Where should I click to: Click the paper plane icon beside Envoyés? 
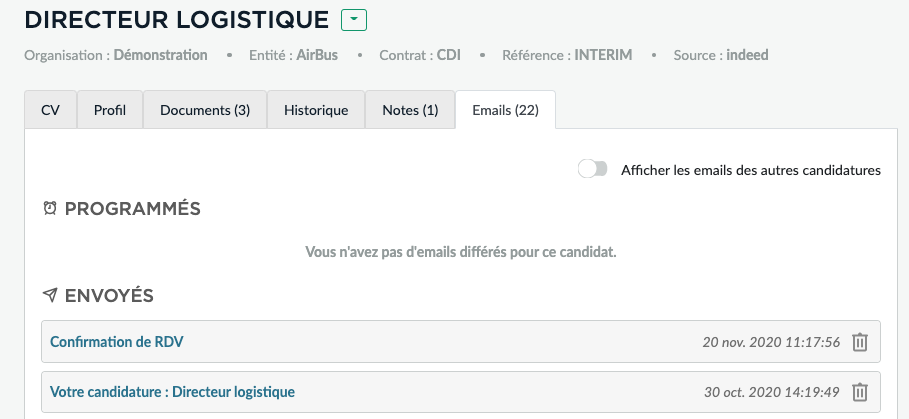(50, 296)
